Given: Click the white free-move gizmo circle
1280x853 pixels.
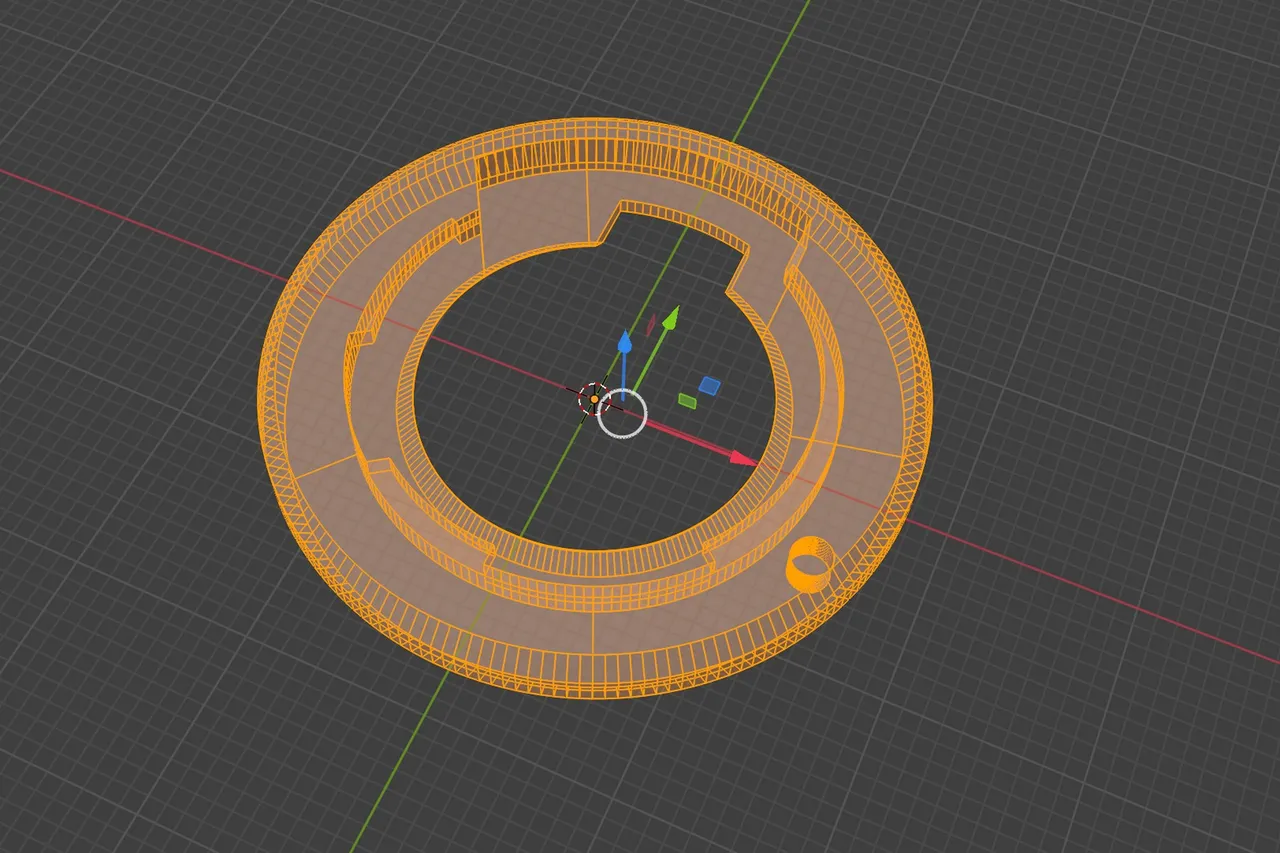Looking at the screenshot, I should coord(622,414).
